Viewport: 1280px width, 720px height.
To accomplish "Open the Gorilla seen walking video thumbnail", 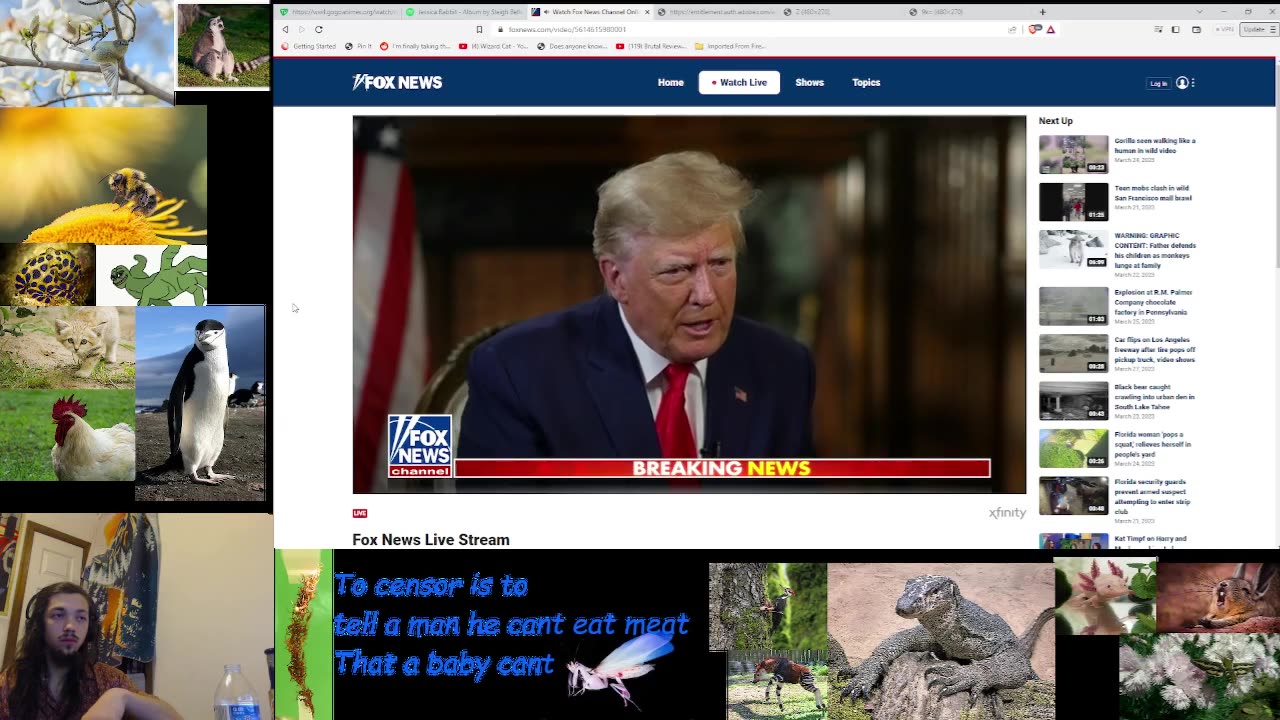I will pyautogui.click(x=1073, y=154).
